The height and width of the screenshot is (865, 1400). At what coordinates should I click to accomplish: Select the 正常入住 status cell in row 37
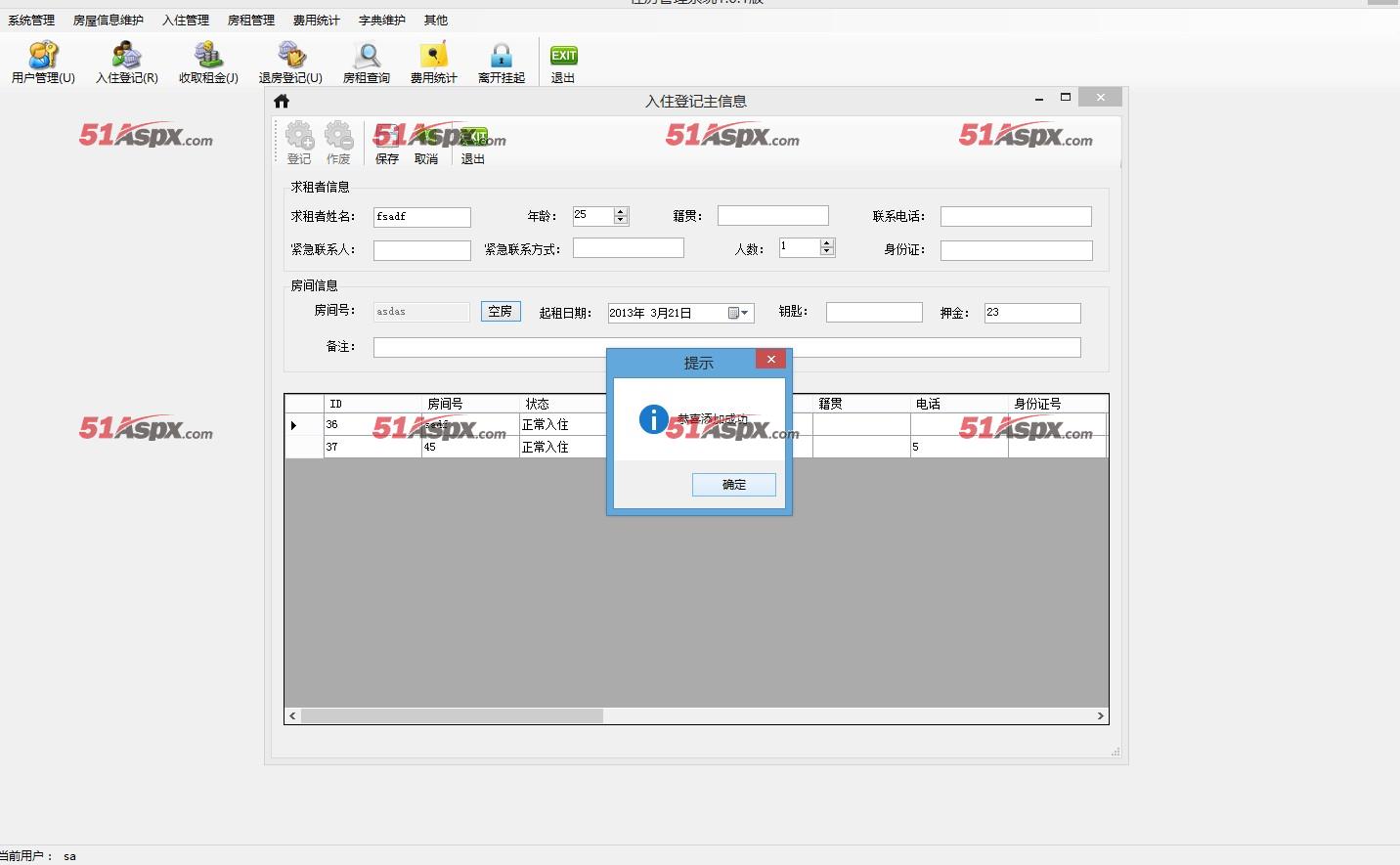(563, 447)
